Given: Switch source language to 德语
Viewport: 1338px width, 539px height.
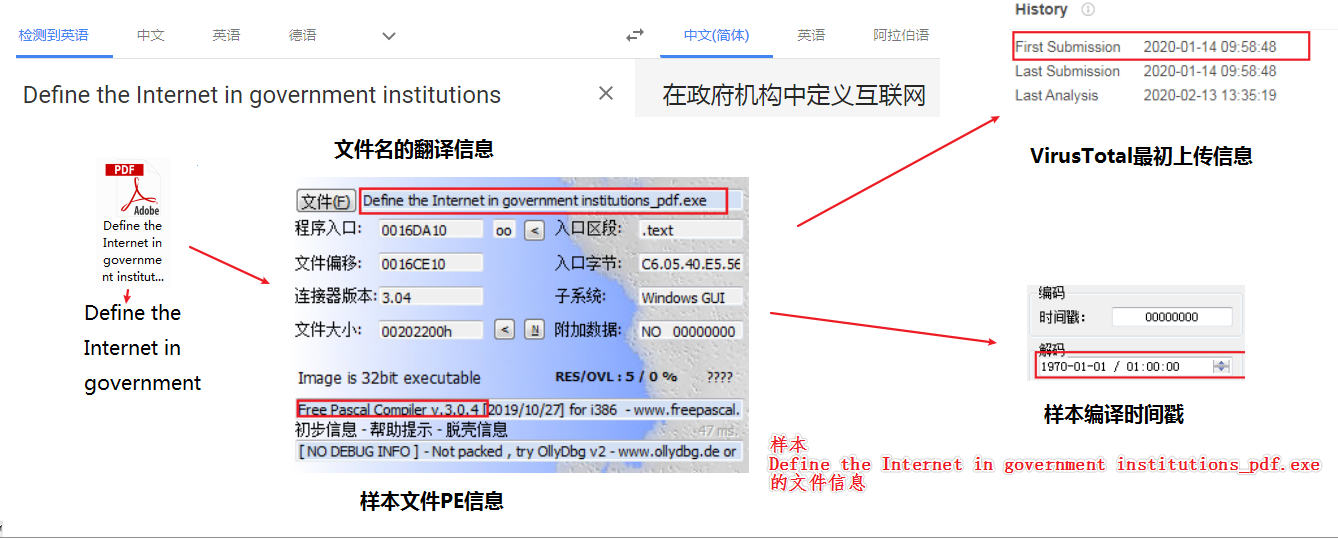Looking at the screenshot, I should (302, 35).
